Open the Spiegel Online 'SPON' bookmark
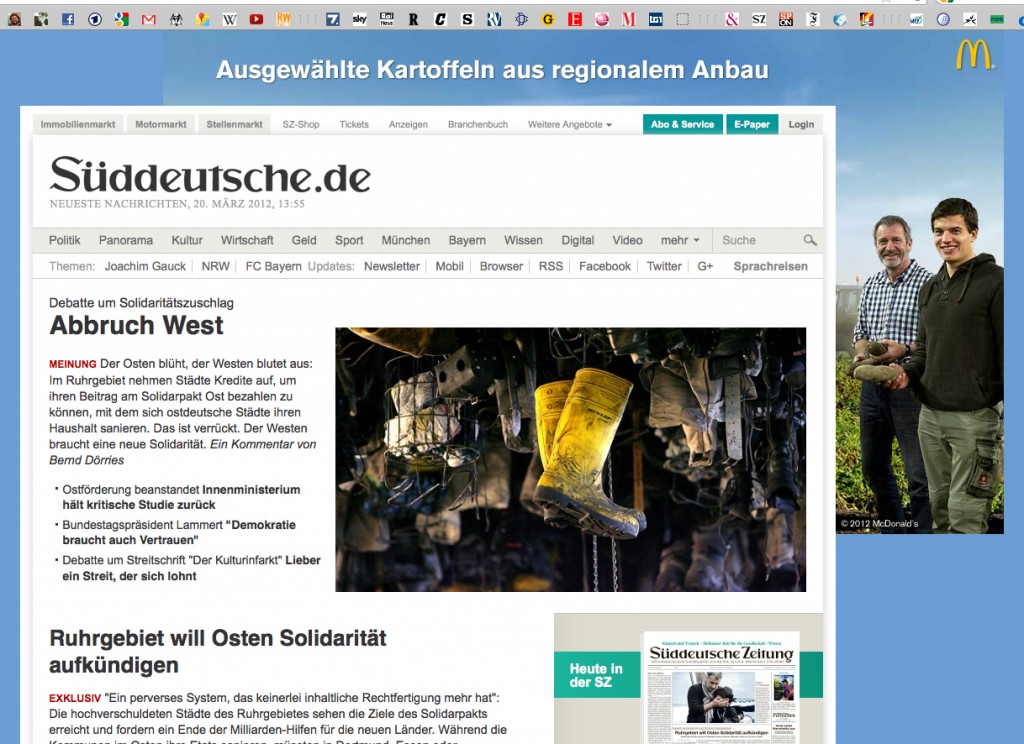The width and height of the screenshot is (1024, 744). [x=786, y=20]
